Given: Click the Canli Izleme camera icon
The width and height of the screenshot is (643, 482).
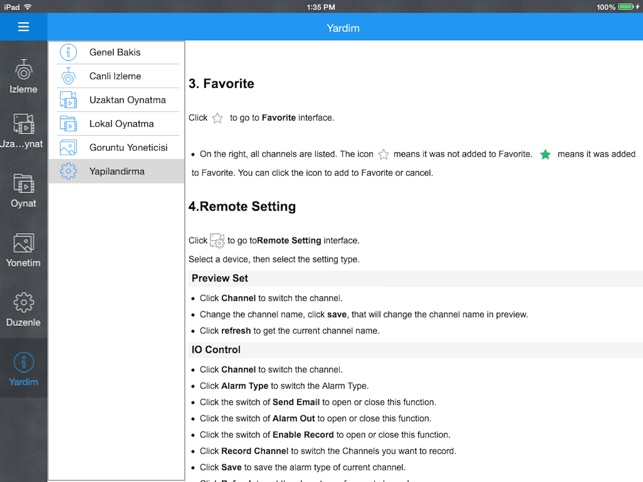Looking at the screenshot, I should point(68,76).
